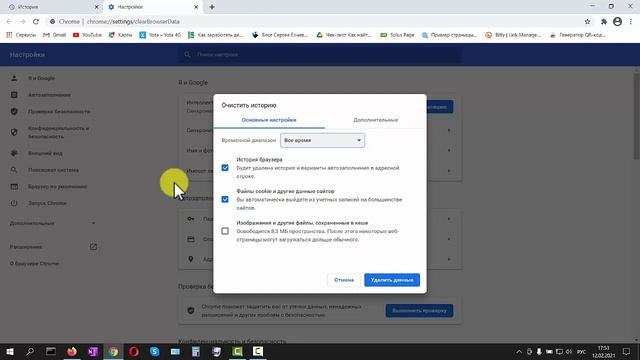Viewport: 640px width, 360px height.
Task: Open the volume control in tray
Action: [x=569, y=352]
